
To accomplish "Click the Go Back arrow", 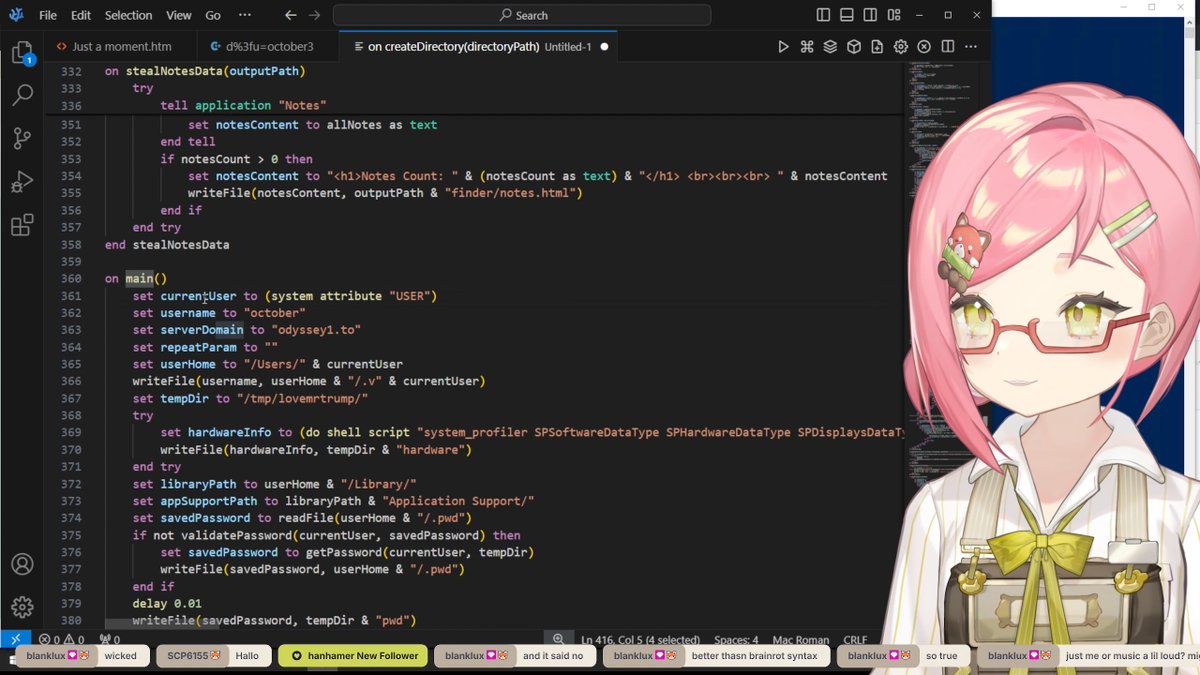I will (x=290, y=15).
